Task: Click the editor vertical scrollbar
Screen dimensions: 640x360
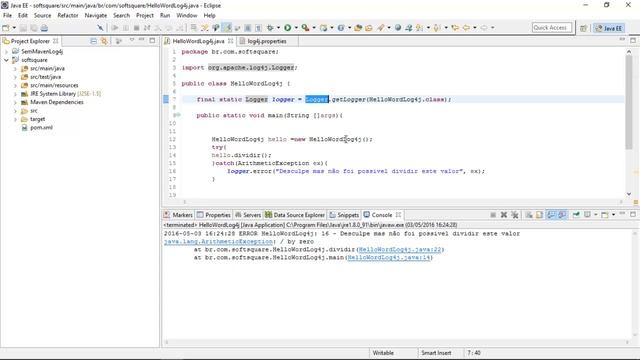Action: point(629,102)
